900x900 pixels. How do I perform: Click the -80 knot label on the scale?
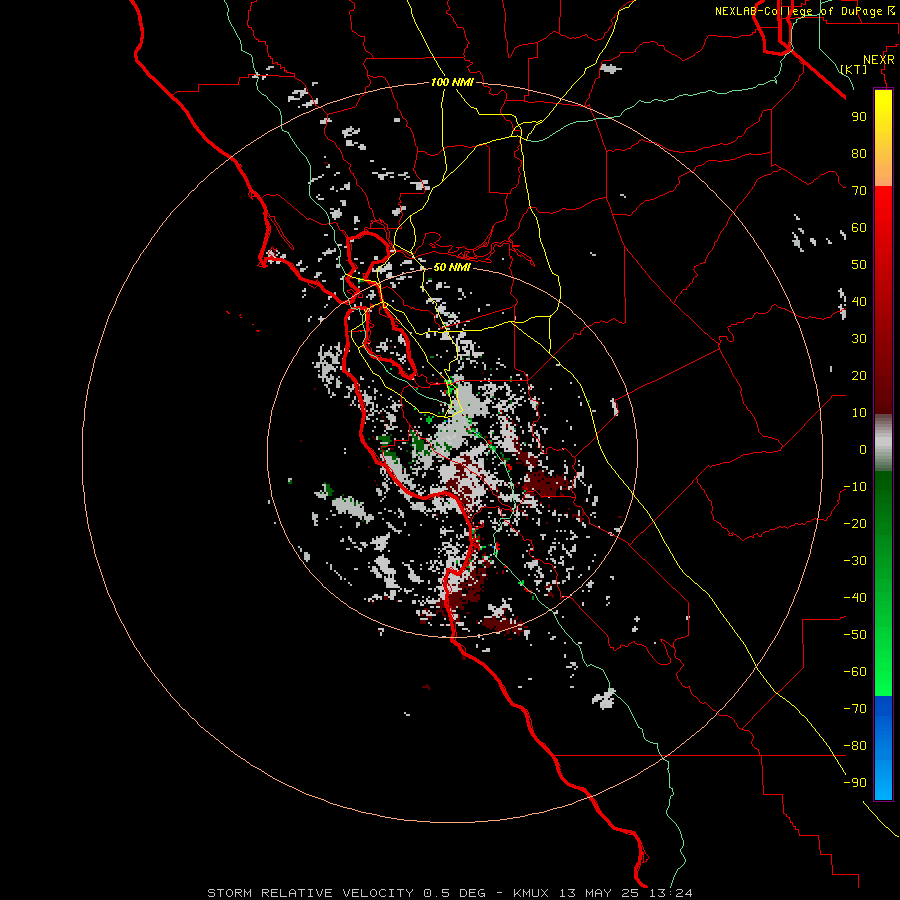click(855, 746)
